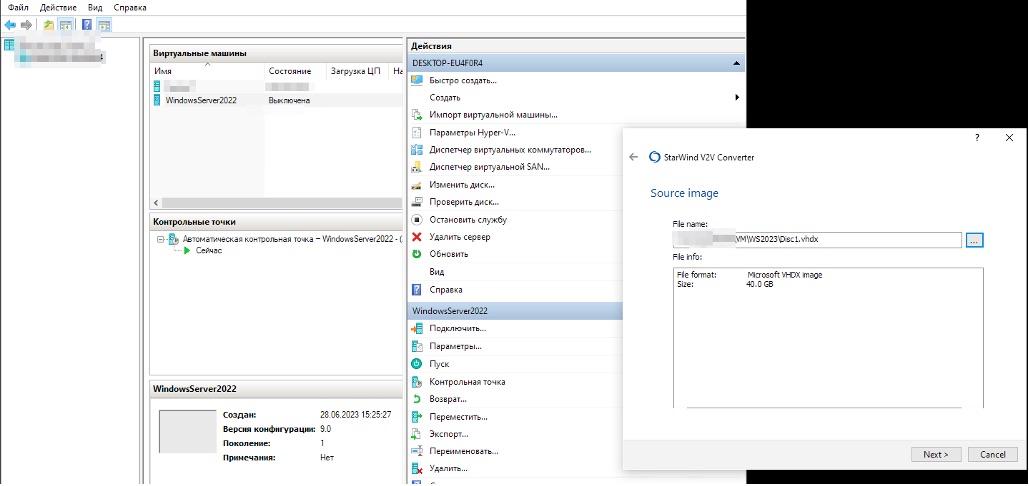Click the back arrow in the Hyper-V toolbar
1029x486 pixels.
(x=10, y=24)
